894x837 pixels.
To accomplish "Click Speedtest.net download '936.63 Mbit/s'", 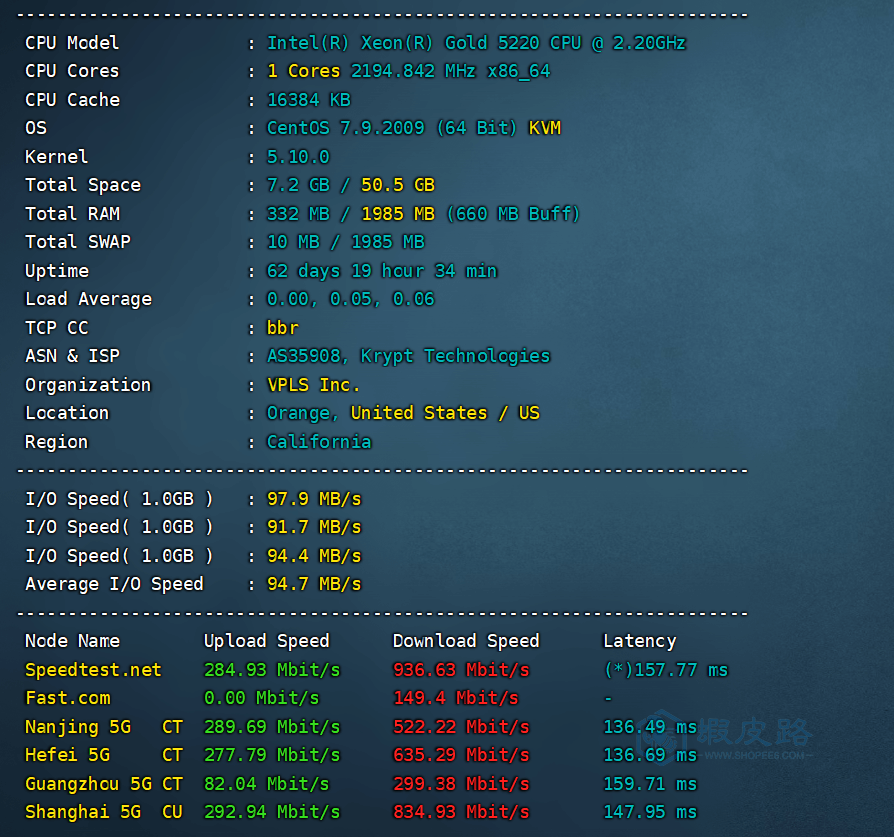I will pyautogui.click(x=461, y=670).
